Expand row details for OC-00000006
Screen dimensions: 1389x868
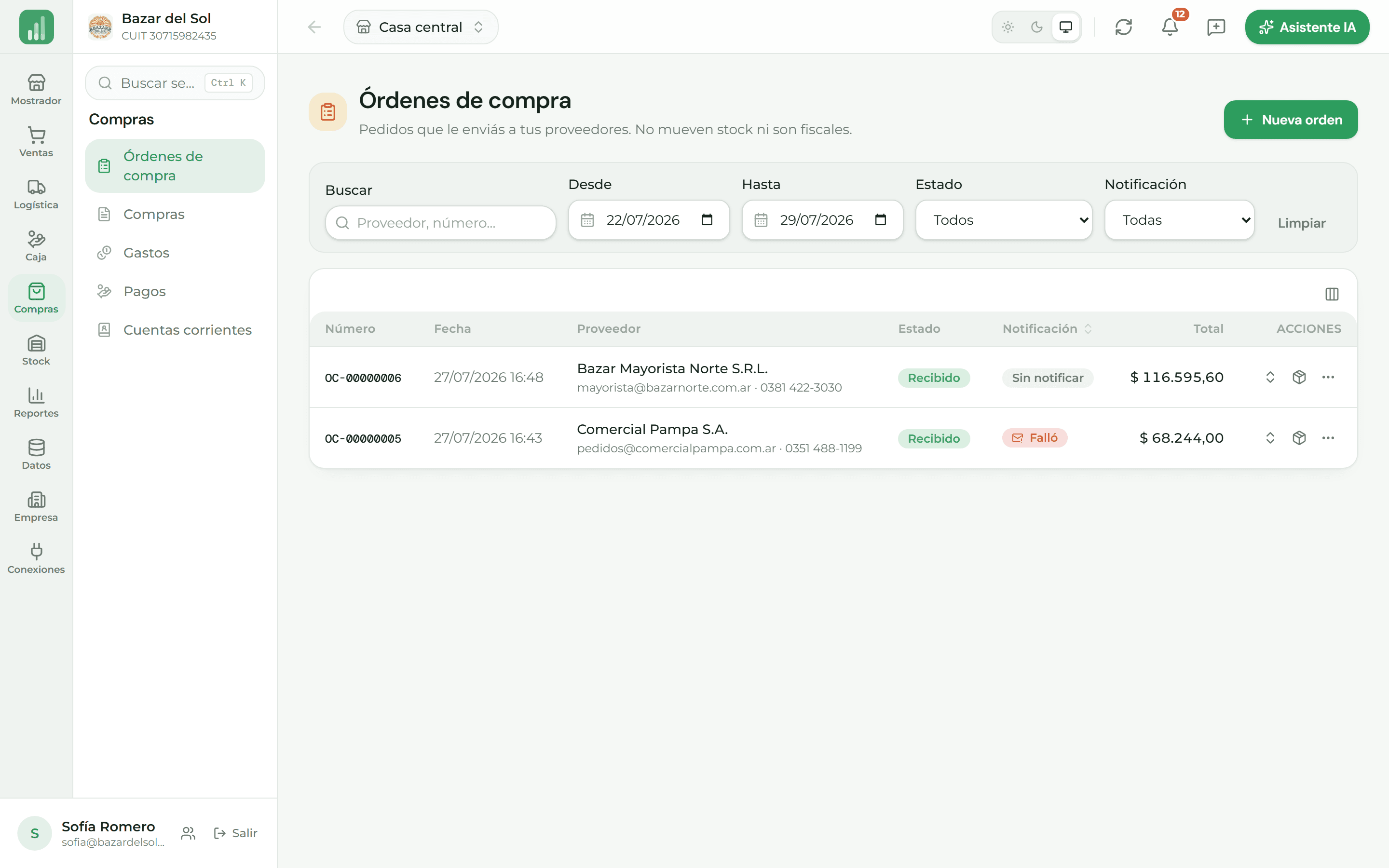click(1269, 377)
